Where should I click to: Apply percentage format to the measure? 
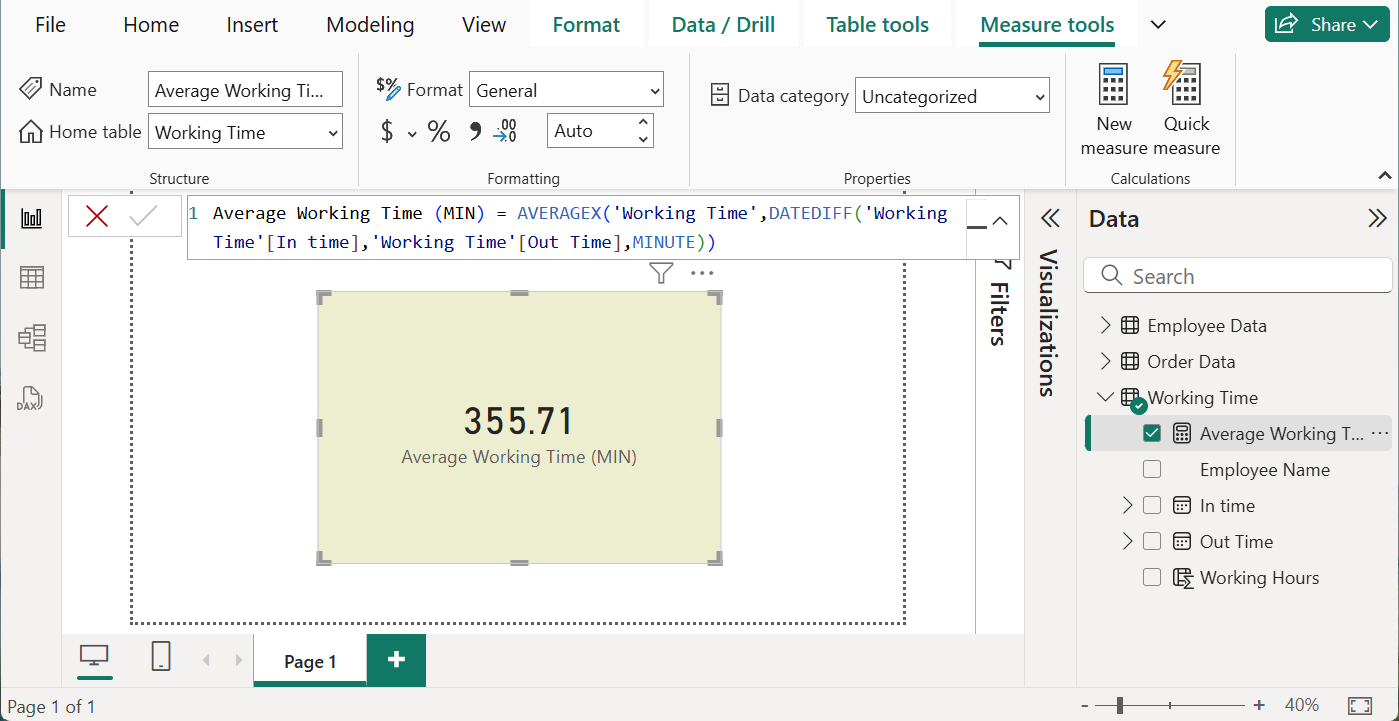click(439, 131)
